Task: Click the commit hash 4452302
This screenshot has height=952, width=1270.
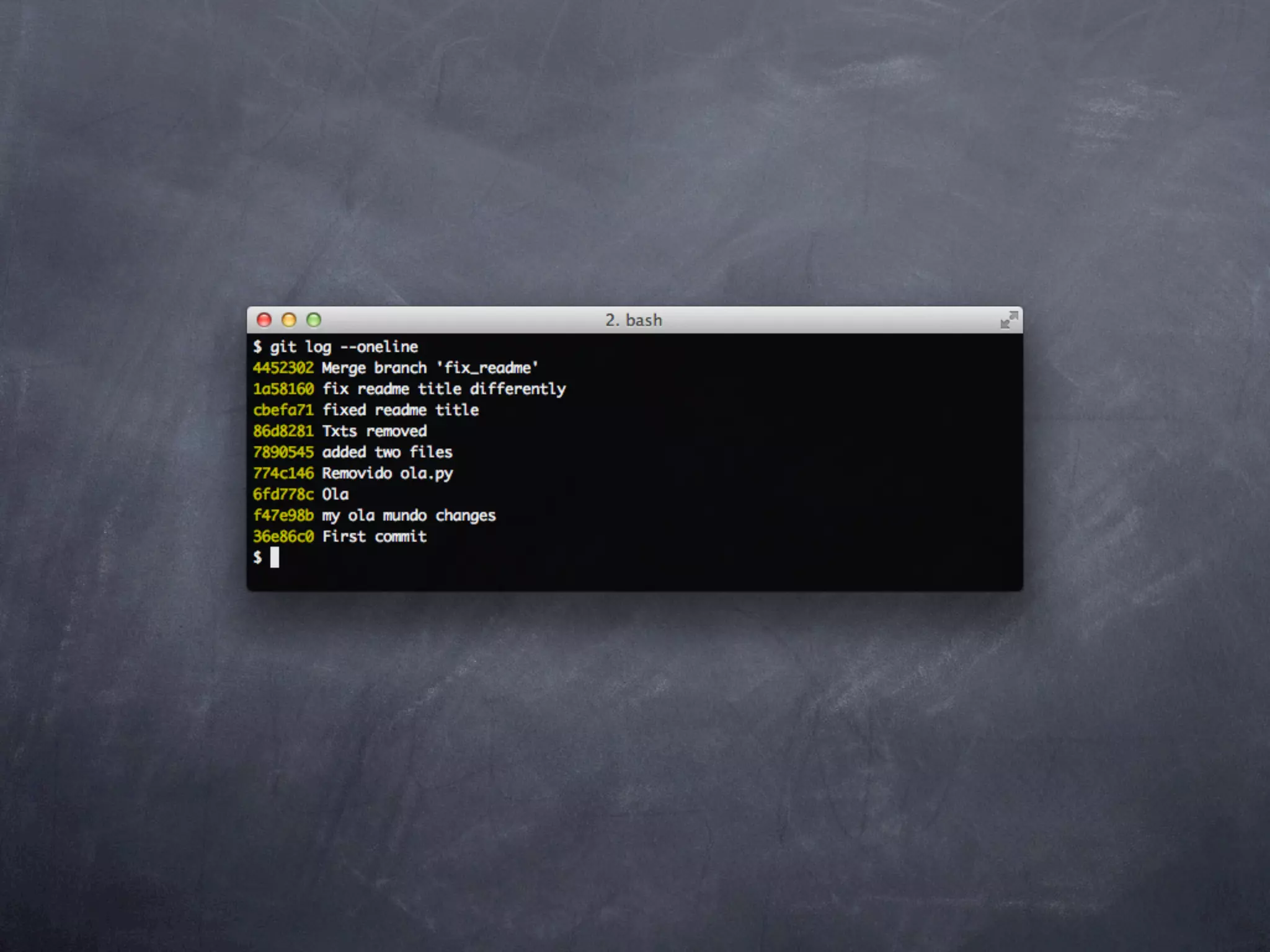Action: coord(283,368)
